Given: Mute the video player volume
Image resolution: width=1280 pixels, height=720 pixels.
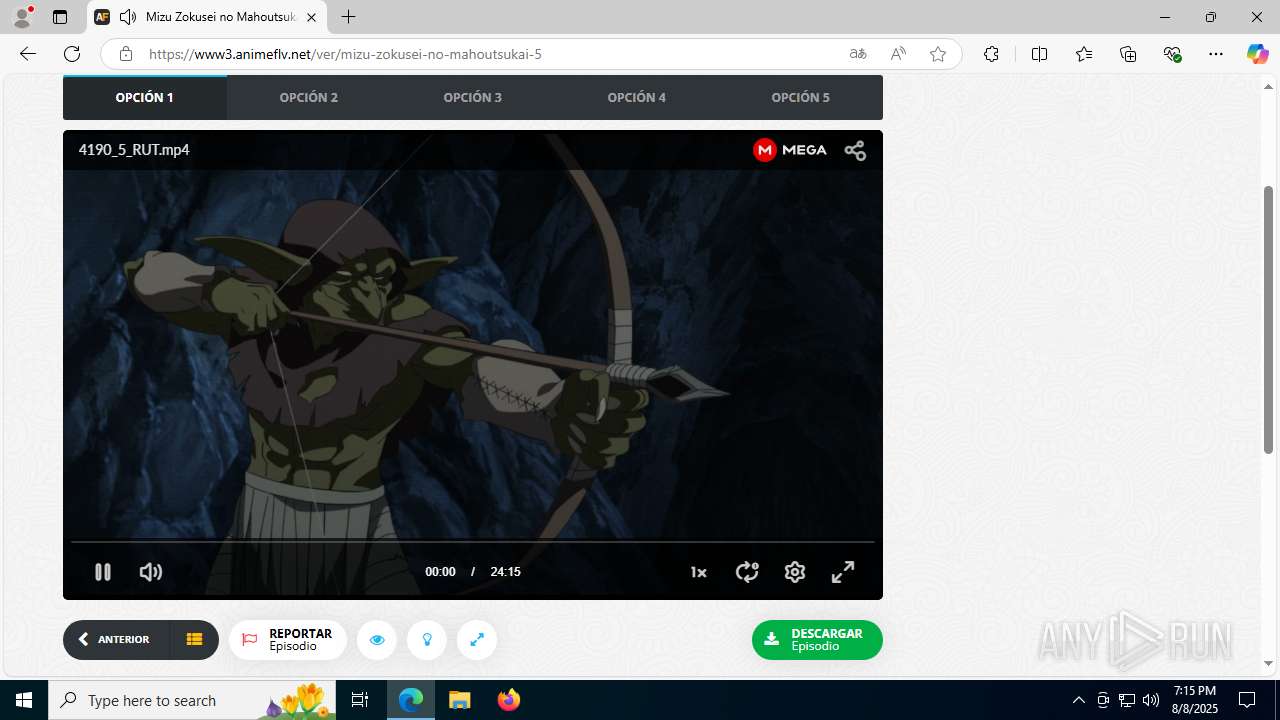Looking at the screenshot, I should [x=151, y=572].
